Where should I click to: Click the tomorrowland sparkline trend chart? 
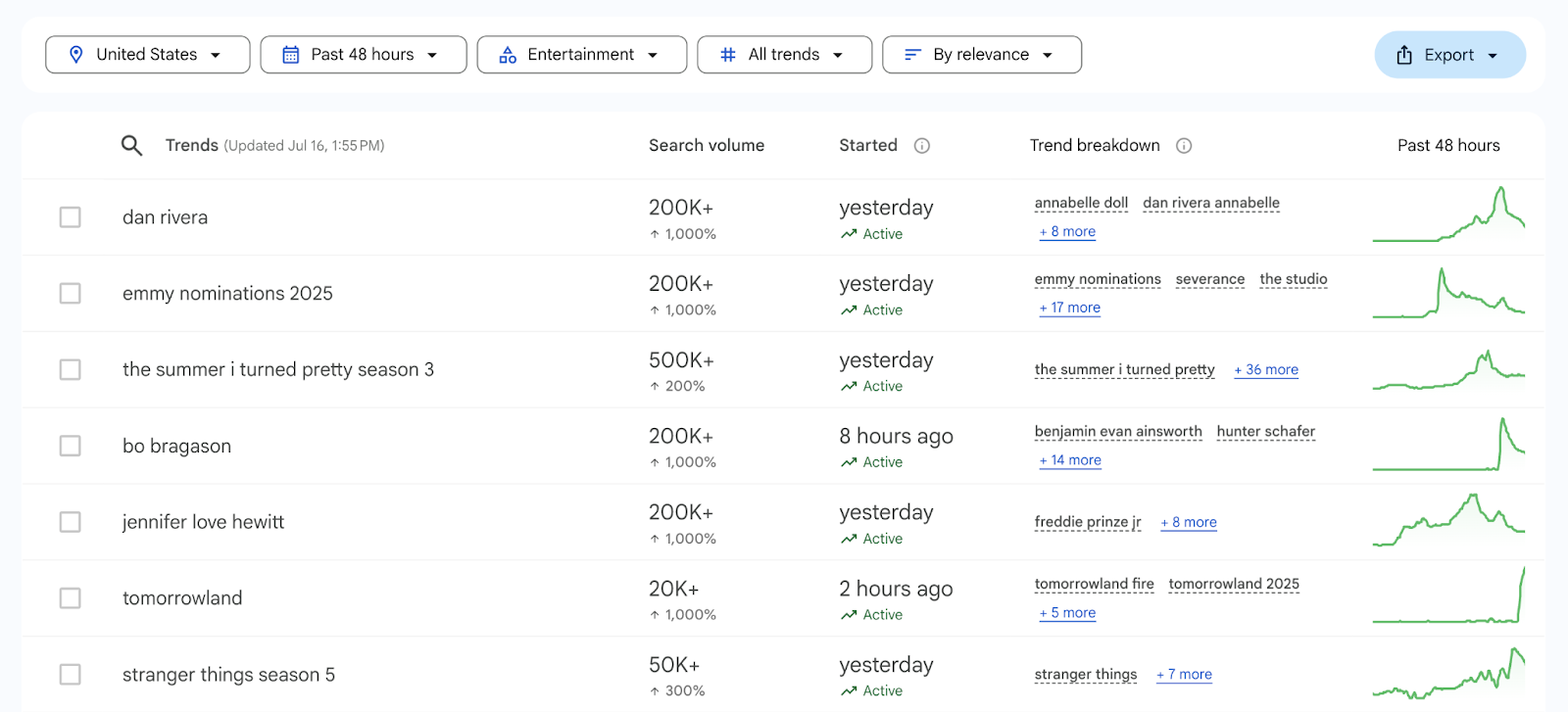point(1448,596)
